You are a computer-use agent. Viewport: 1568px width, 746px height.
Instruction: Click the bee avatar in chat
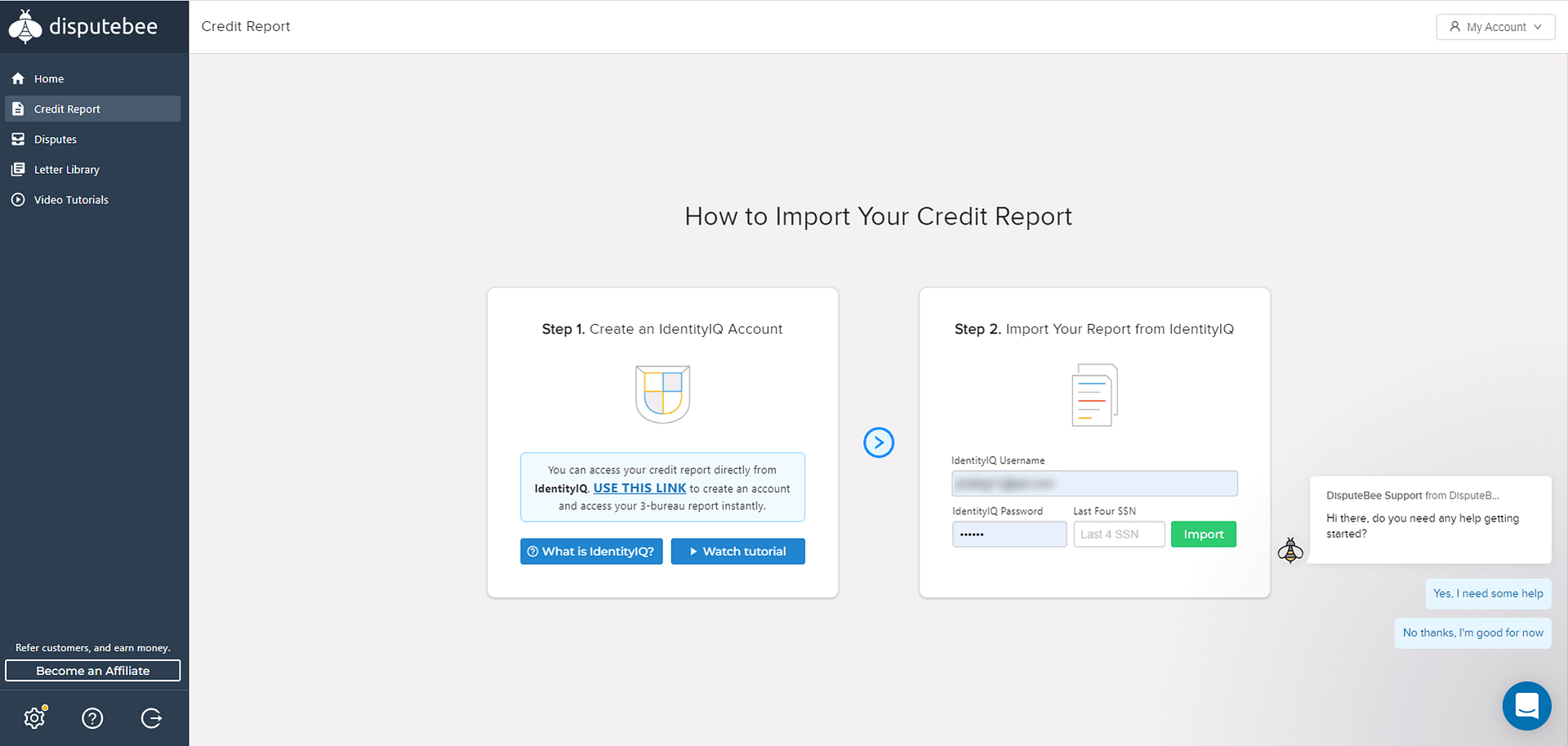(1290, 551)
